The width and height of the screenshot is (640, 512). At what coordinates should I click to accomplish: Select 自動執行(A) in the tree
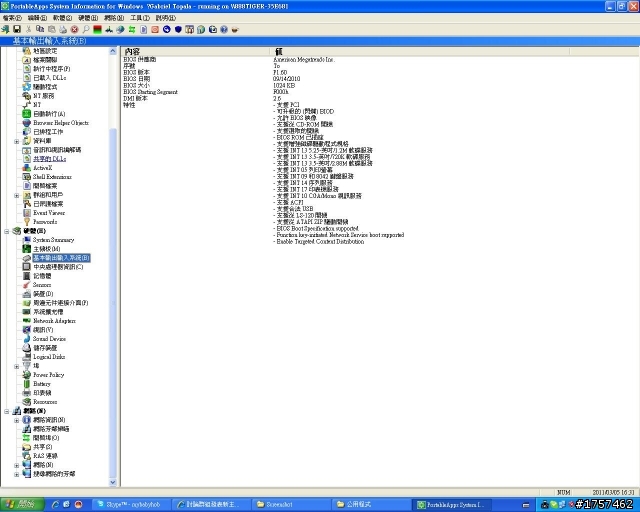point(49,114)
